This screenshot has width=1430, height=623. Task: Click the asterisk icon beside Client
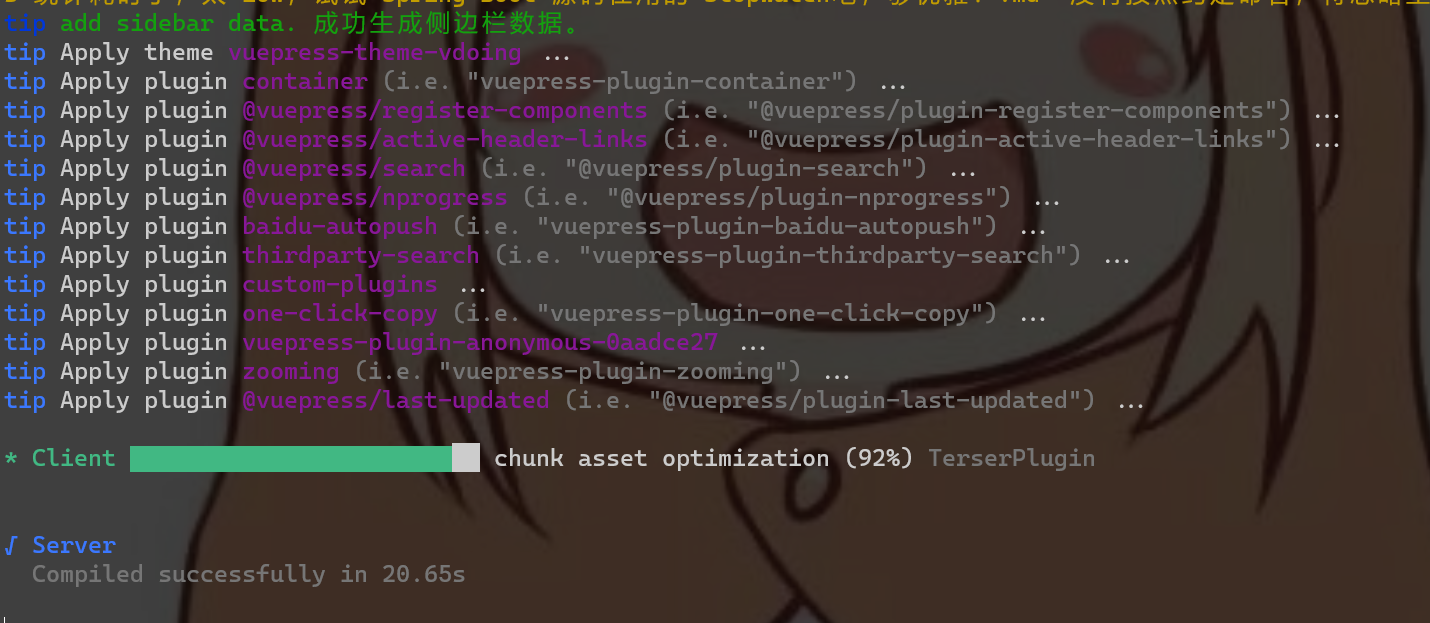[x=11, y=460]
